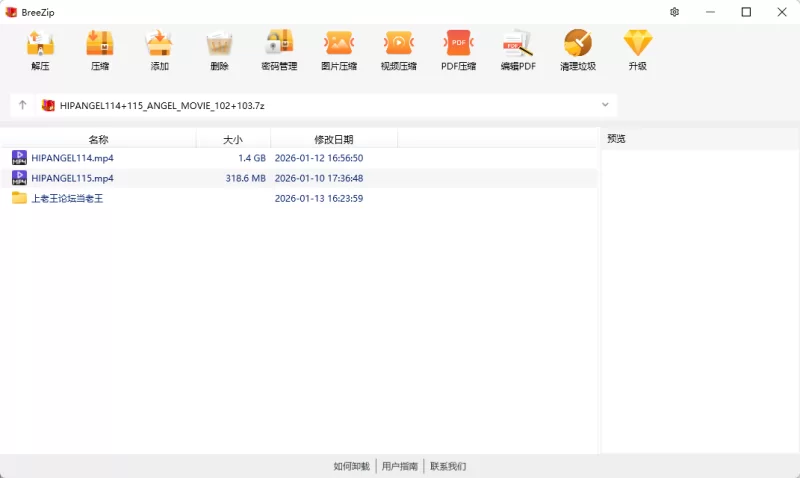Click the 解压 extract icon
Screen dimensions: 800x478
pyautogui.click(x=40, y=43)
